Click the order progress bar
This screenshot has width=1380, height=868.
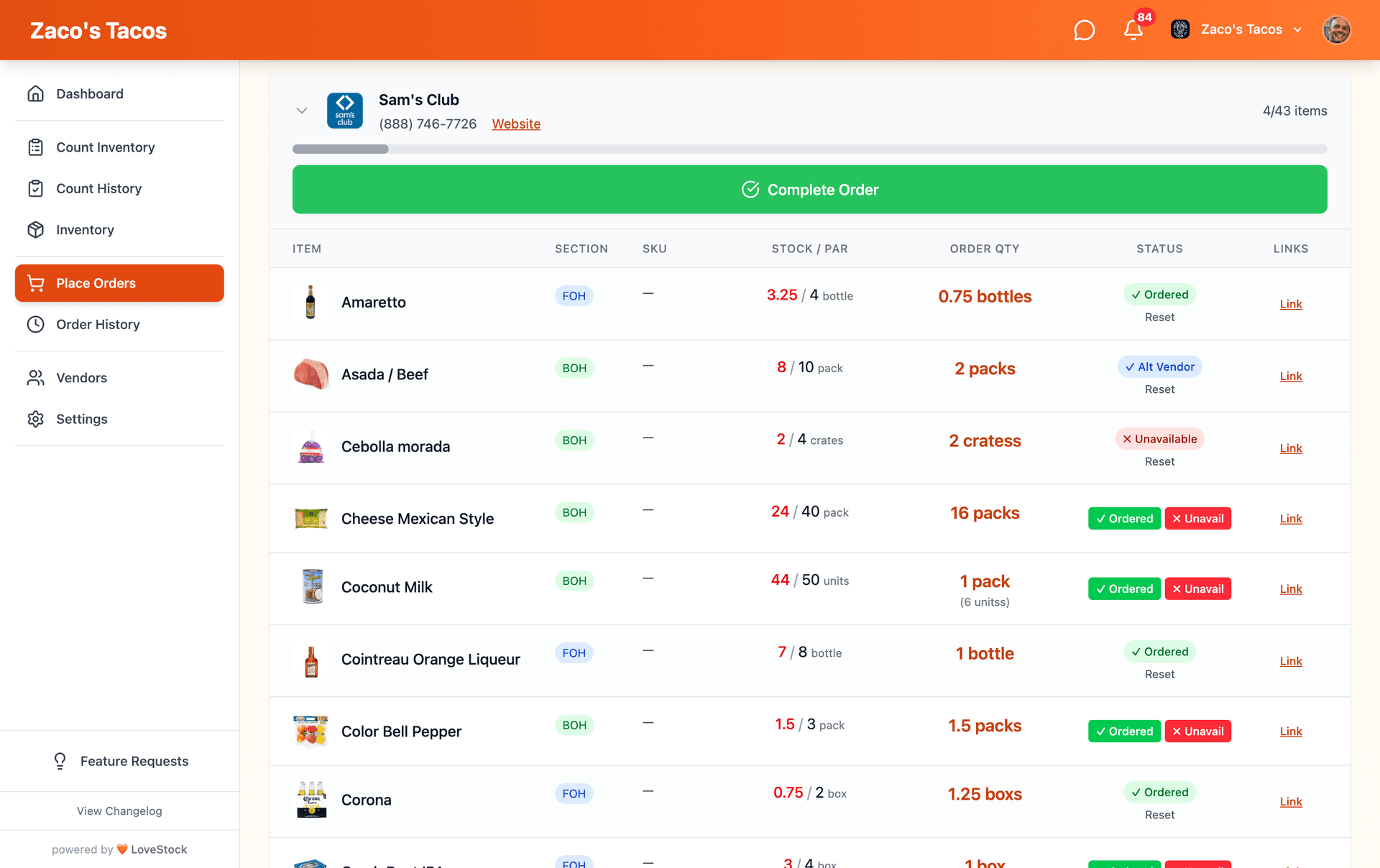click(809, 149)
